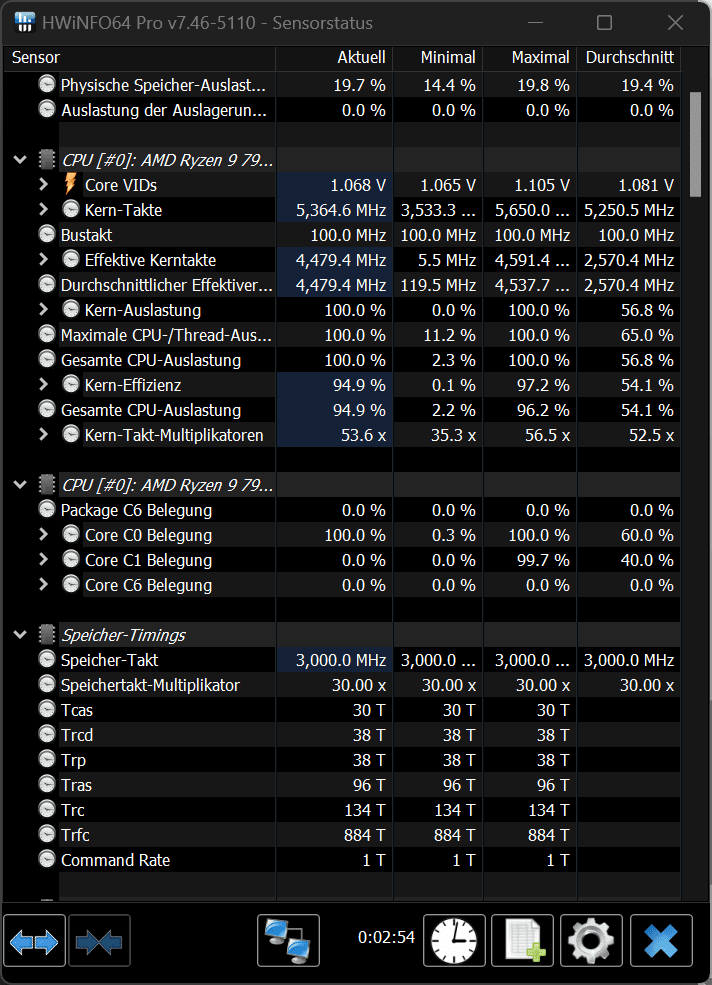Select the Speicher-Takt sensor row
This screenshot has width=712, height=985.
pos(110,660)
